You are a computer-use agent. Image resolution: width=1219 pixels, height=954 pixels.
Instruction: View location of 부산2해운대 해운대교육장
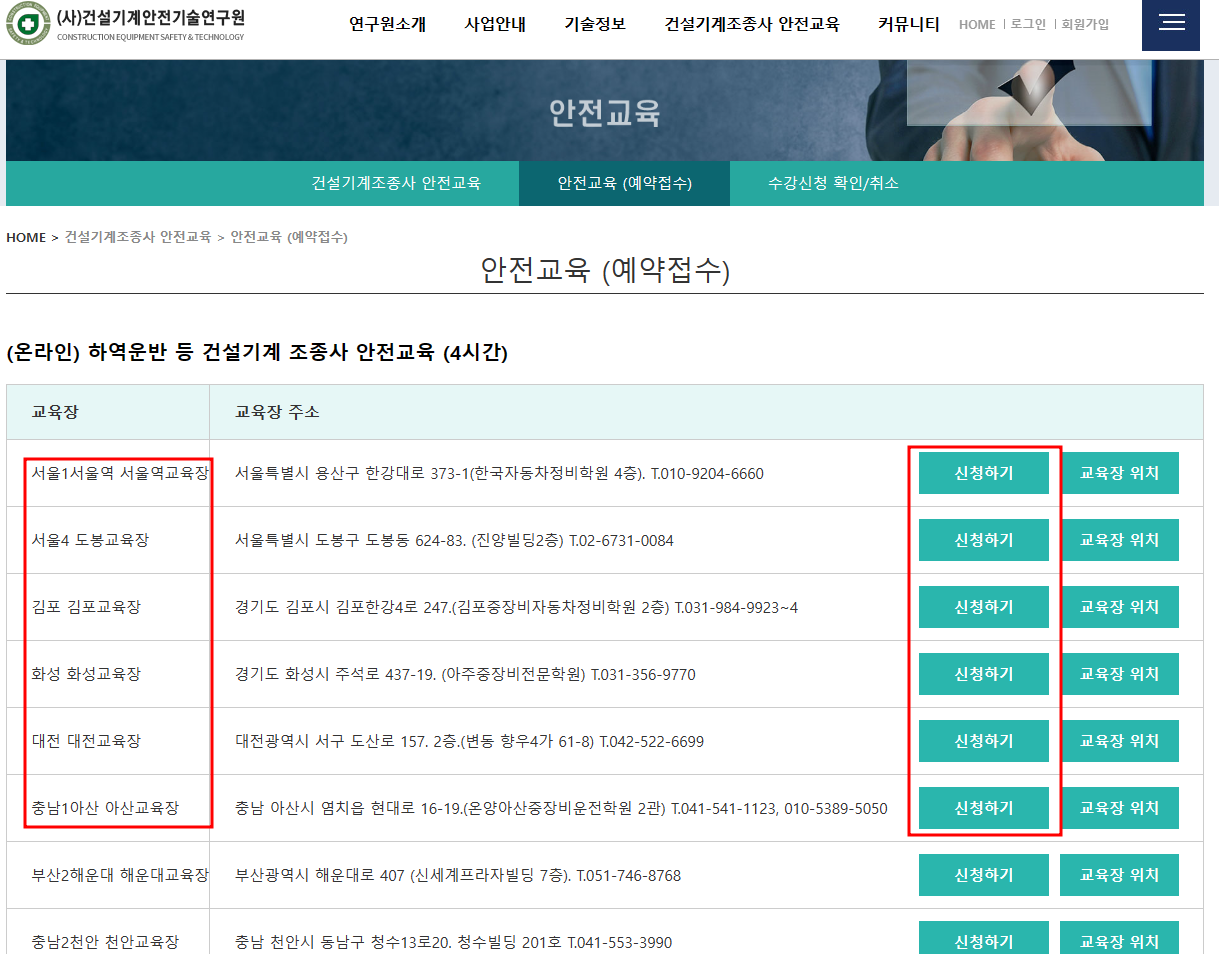(x=1119, y=874)
